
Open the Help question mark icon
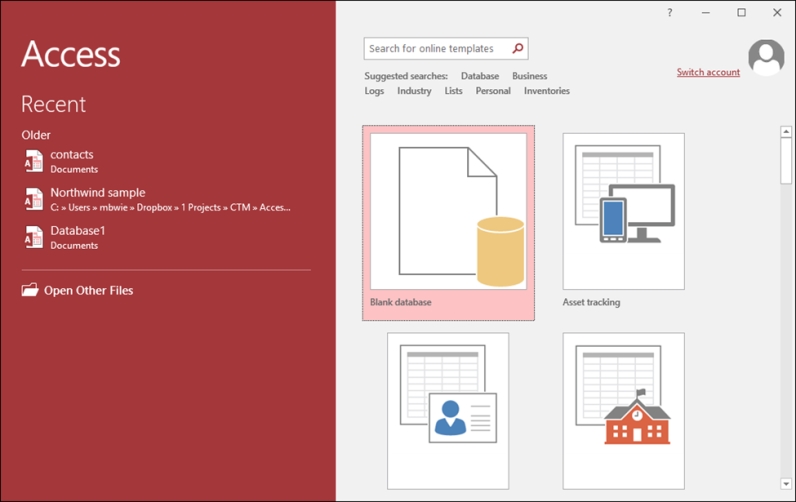(x=670, y=13)
